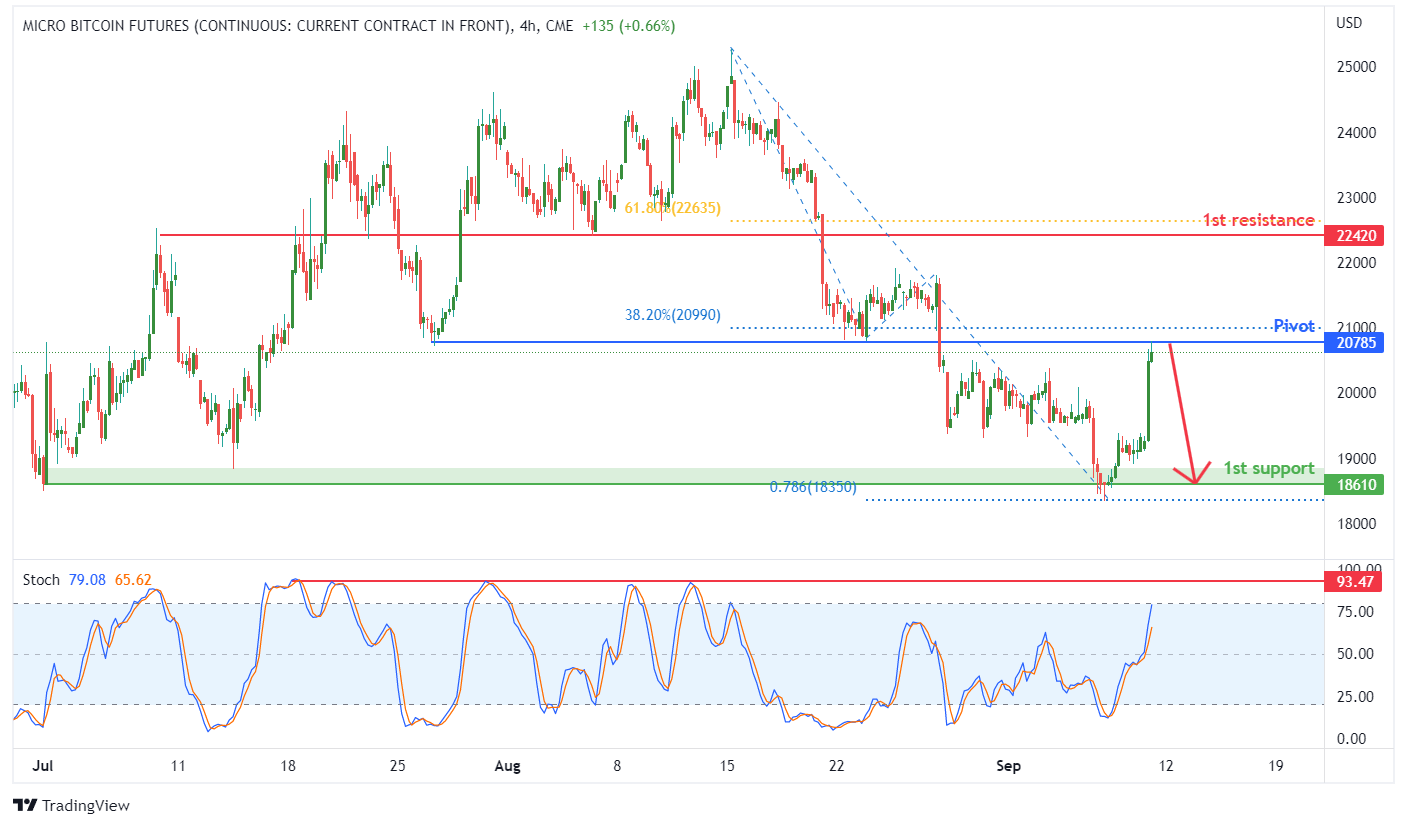The width and height of the screenshot is (1407, 827).
Task: Click the USD currency label
Action: tap(1349, 22)
